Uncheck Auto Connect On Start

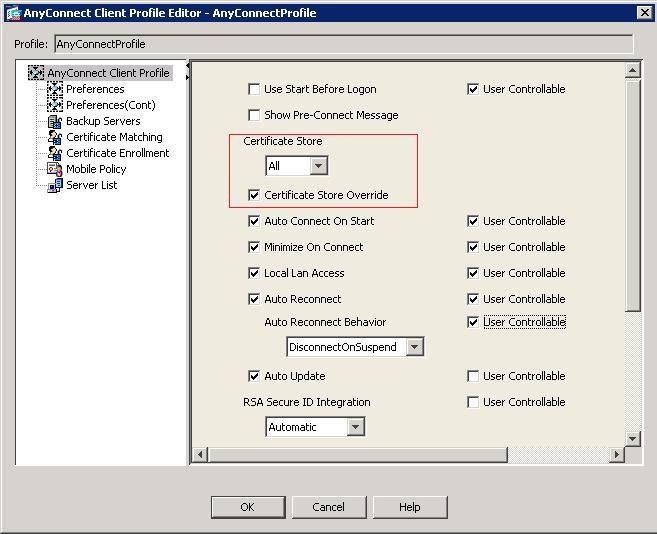pyautogui.click(x=254, y=221)
